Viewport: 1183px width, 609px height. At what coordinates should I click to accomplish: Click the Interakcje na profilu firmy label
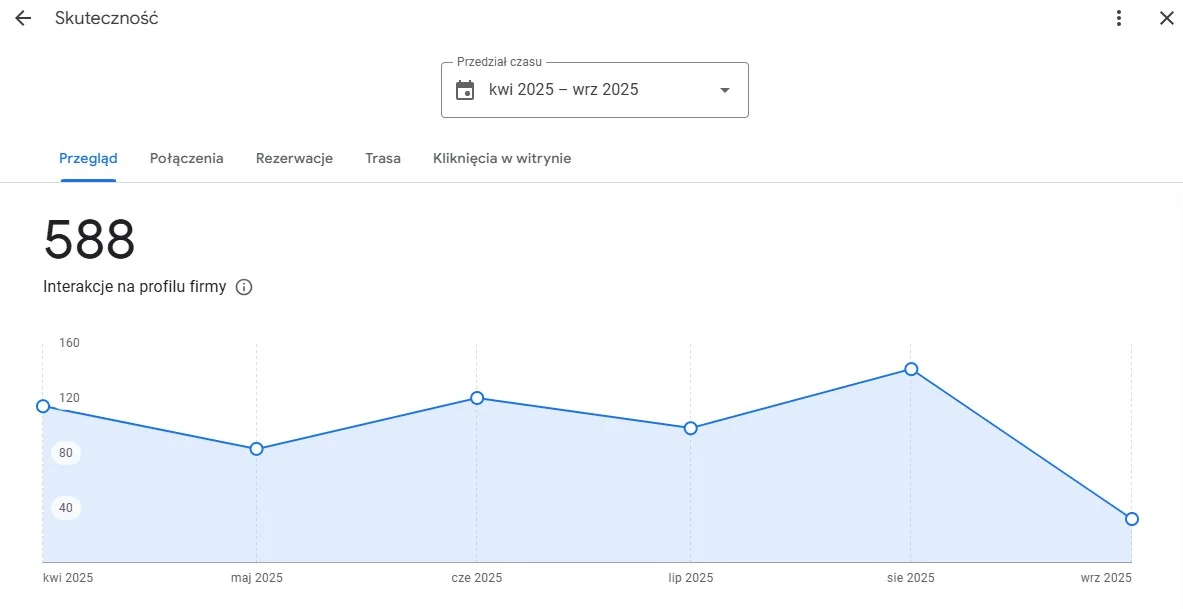pos(135,287)
